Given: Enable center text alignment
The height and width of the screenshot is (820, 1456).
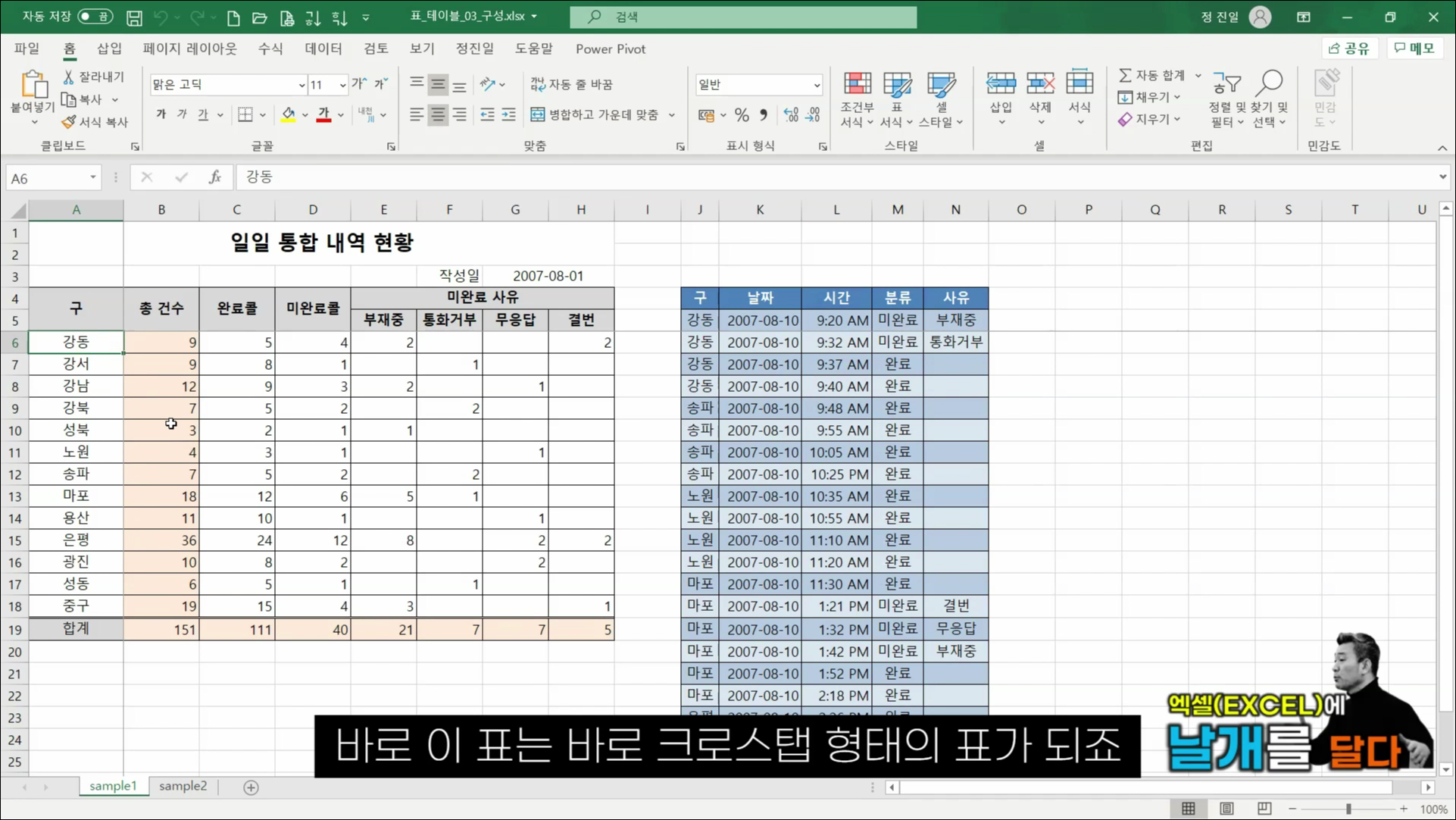Looking at the screenshot, I should click(438, 114).
